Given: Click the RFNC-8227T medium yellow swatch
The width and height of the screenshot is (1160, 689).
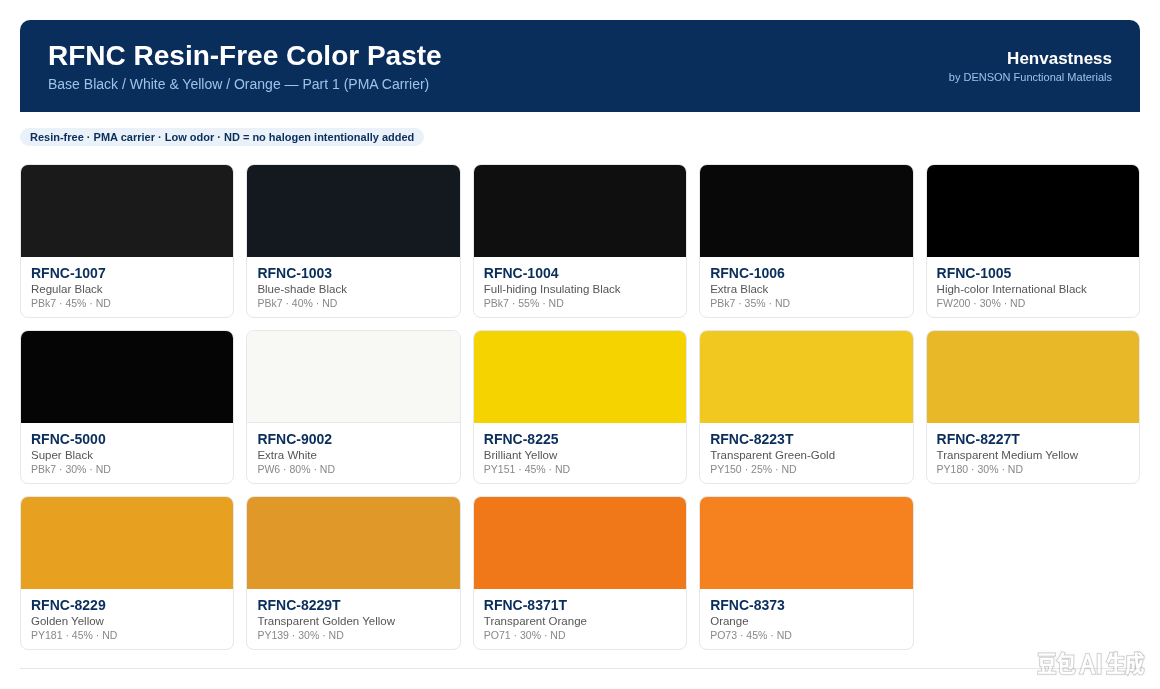Looking at the screenshot, I should pos(1032,377).
